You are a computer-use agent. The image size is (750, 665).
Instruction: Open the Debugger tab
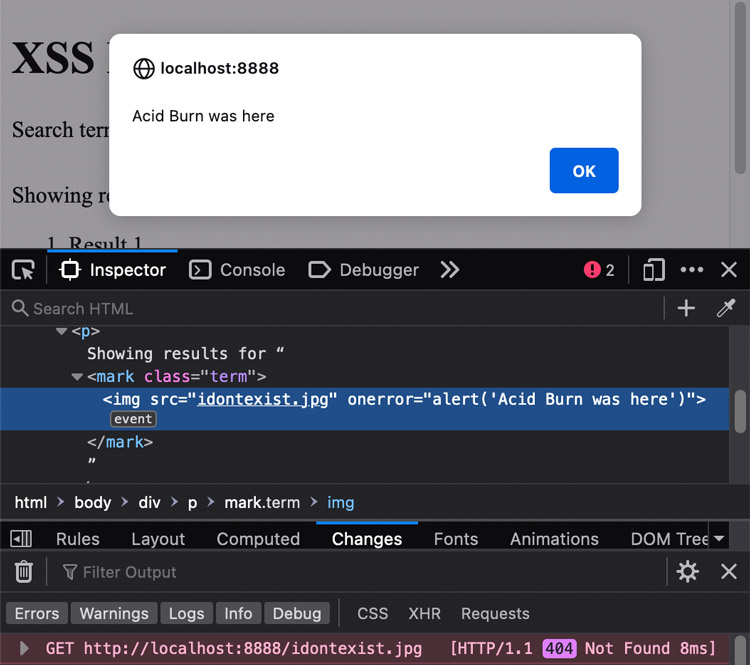(364, 270)
